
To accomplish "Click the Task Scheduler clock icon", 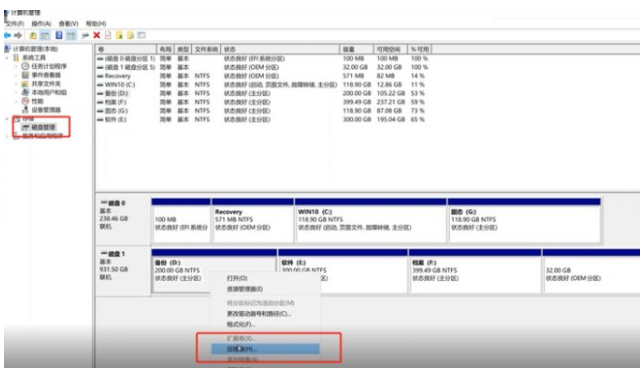I will pyautogui.click(x=25, y=66).
